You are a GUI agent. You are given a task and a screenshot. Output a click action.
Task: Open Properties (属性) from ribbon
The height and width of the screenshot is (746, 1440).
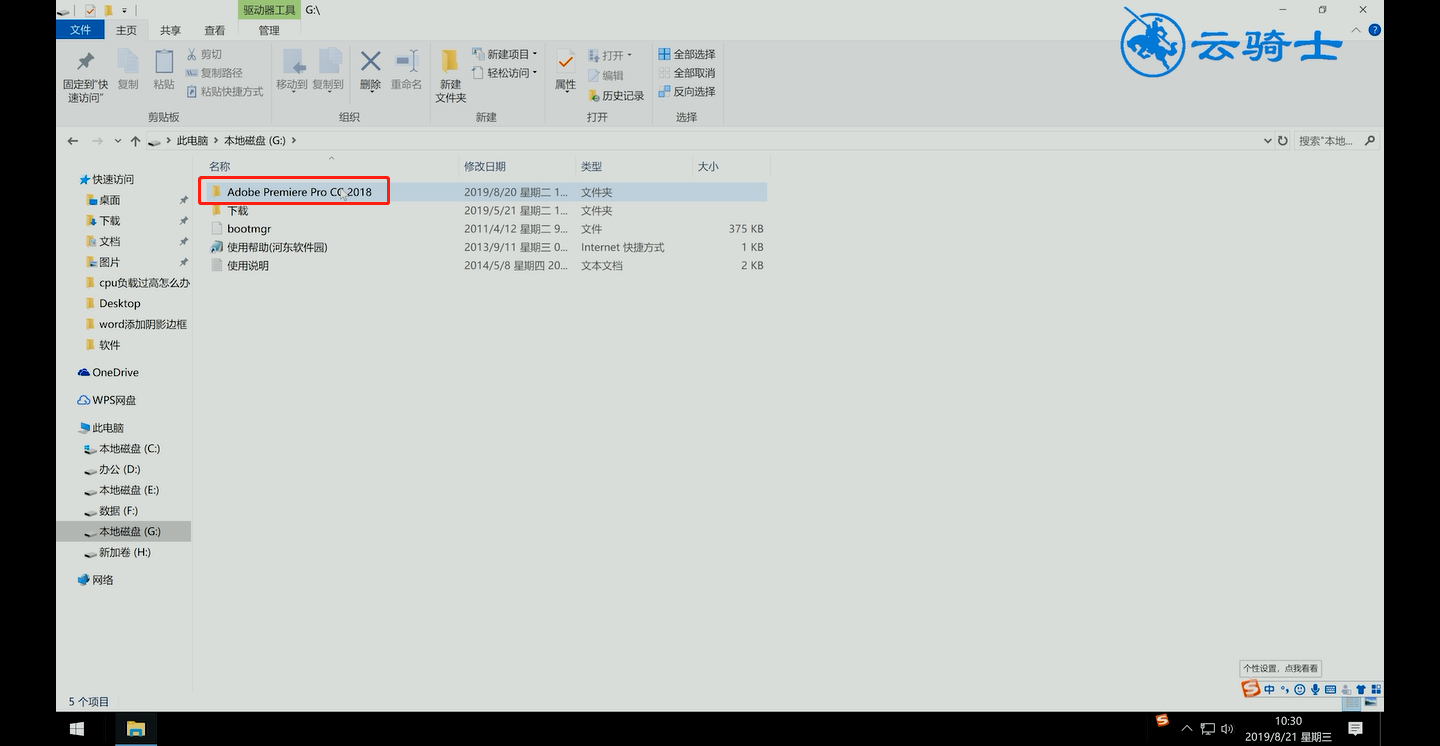[566, 70]
